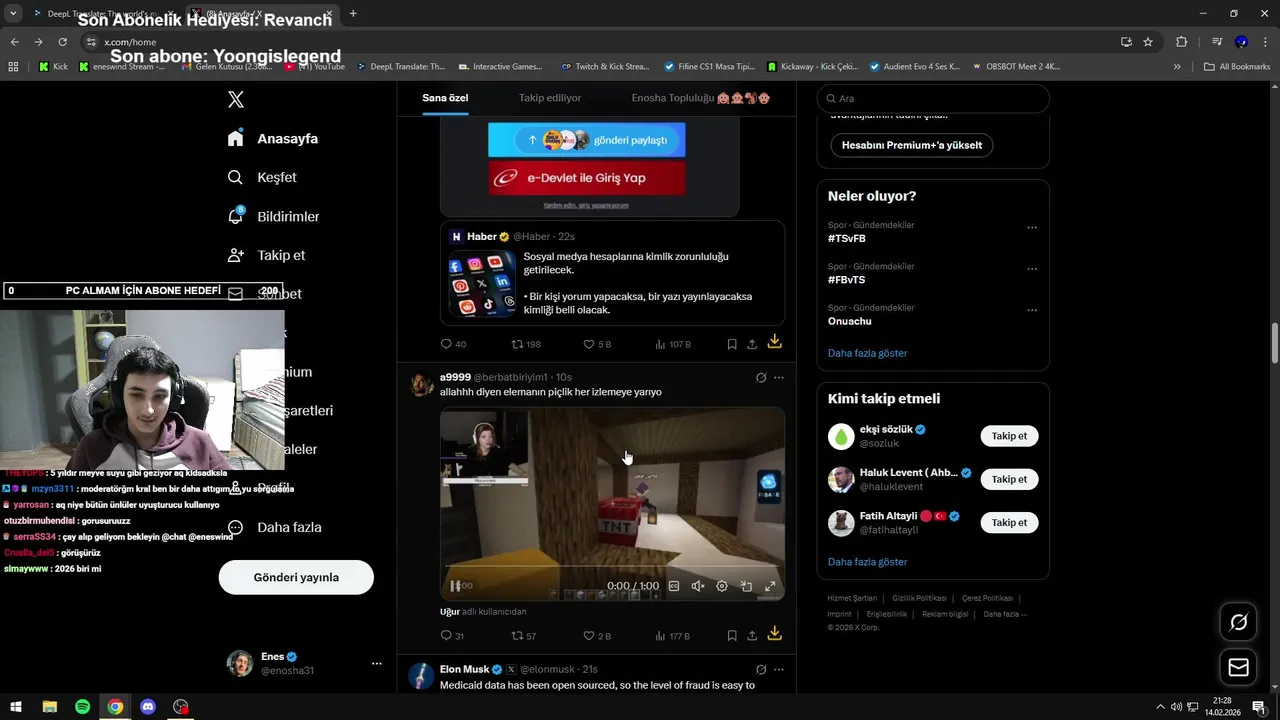Click the page vertical scrollbar thumb

(x=1274, y=343)
